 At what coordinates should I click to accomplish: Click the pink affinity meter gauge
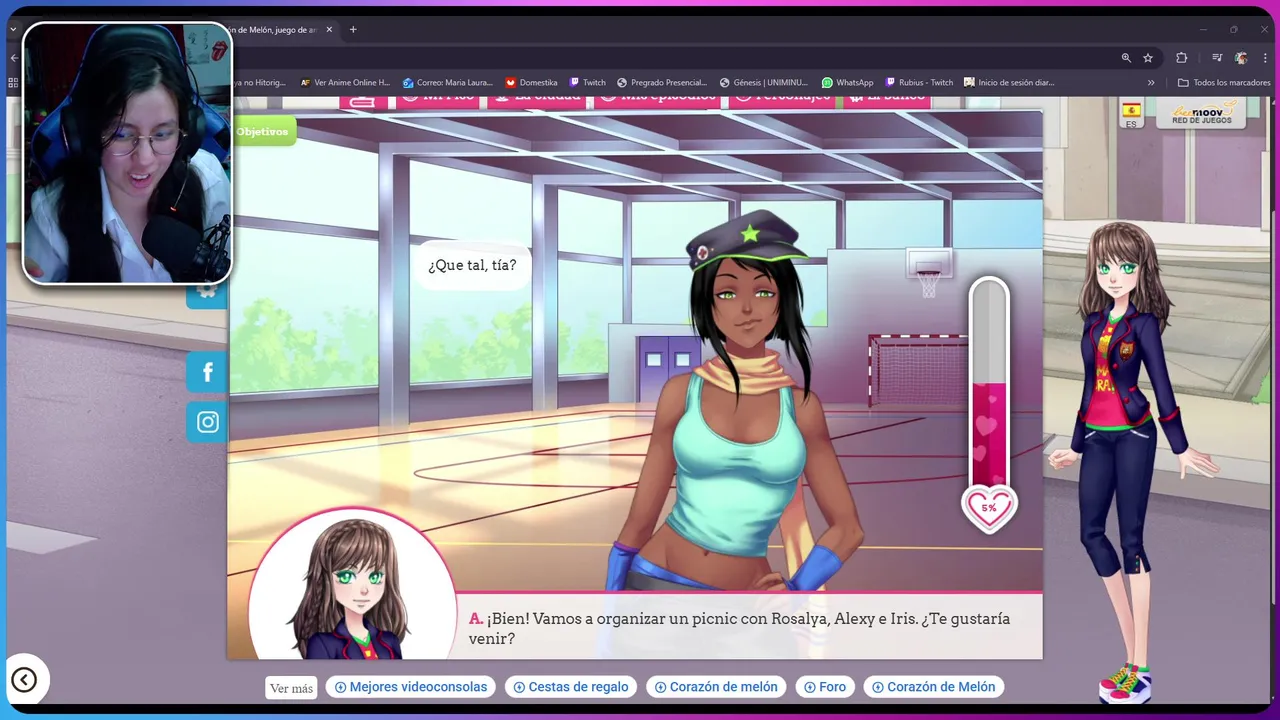pos(989,385)
